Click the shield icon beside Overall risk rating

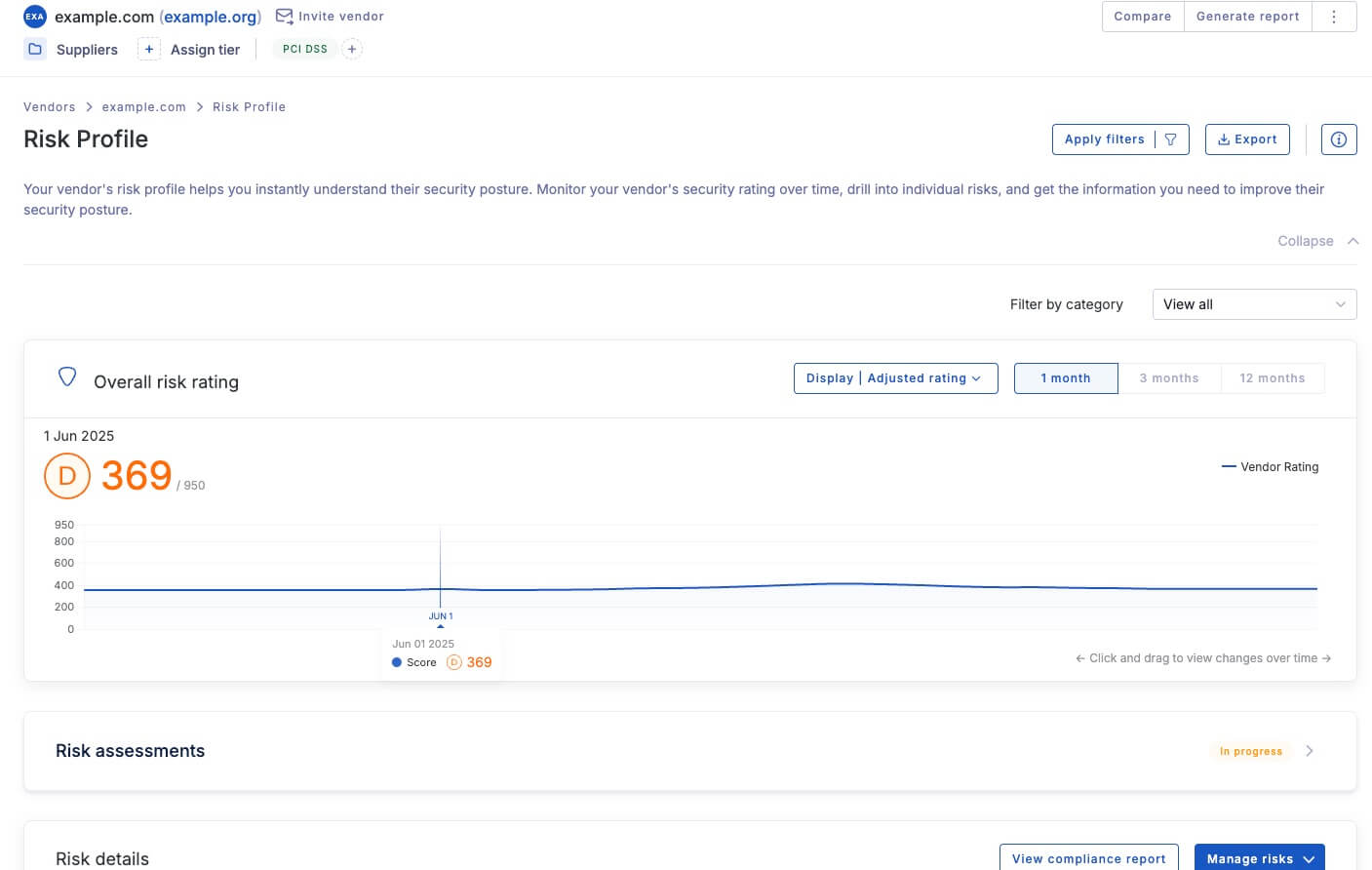tap(66, 376)
